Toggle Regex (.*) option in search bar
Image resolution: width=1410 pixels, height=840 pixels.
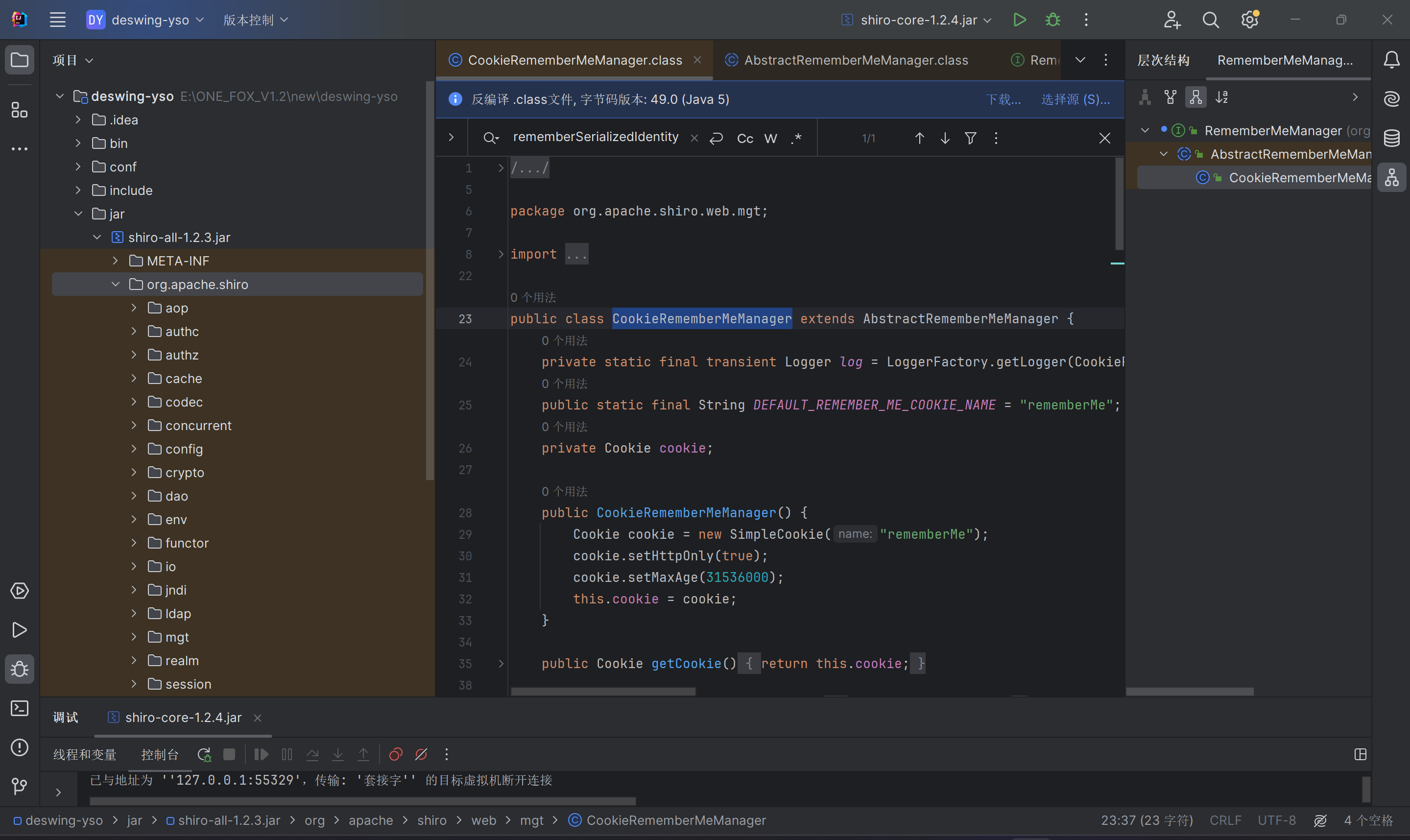click(796, 138)
